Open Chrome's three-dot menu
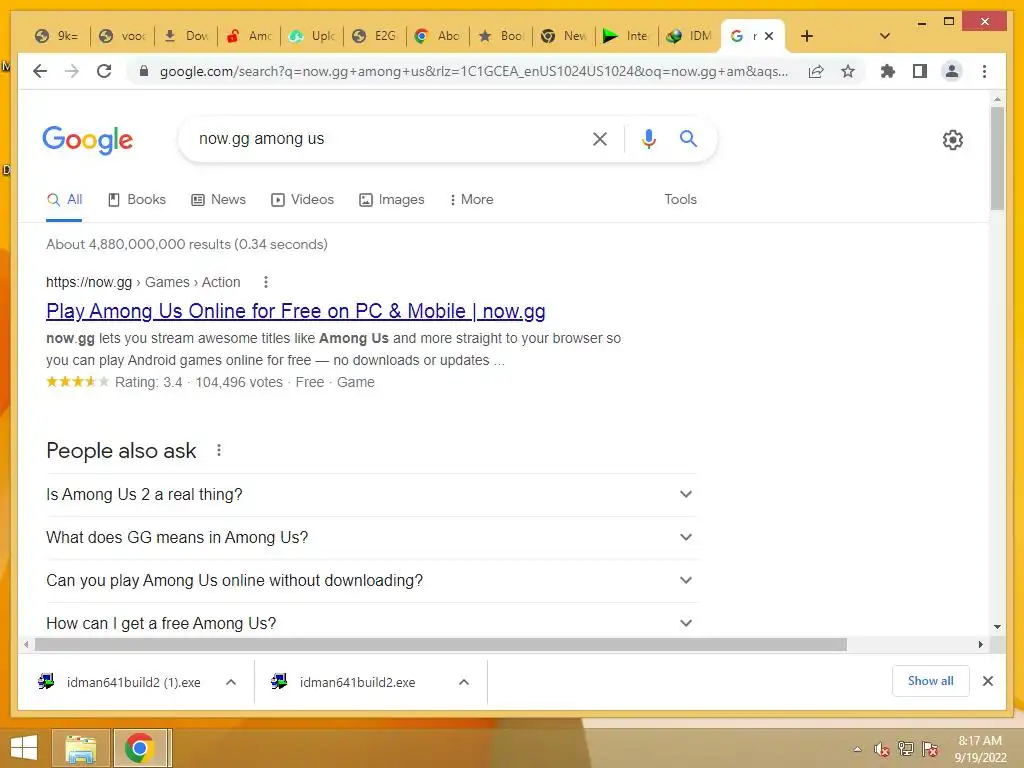 (x=984, y=71)
